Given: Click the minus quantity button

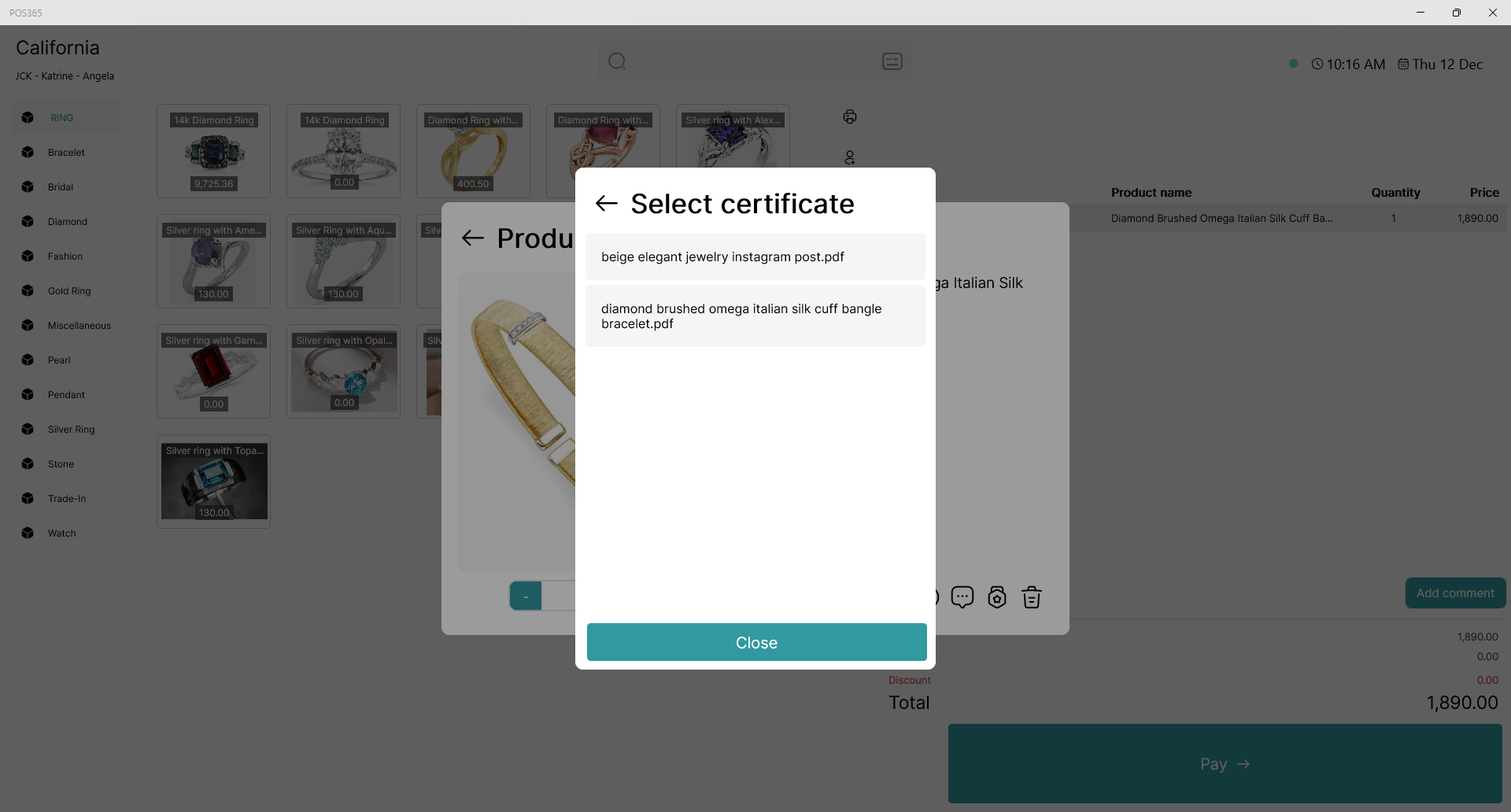Looking at the screenshot, I should tap(526, 596).
